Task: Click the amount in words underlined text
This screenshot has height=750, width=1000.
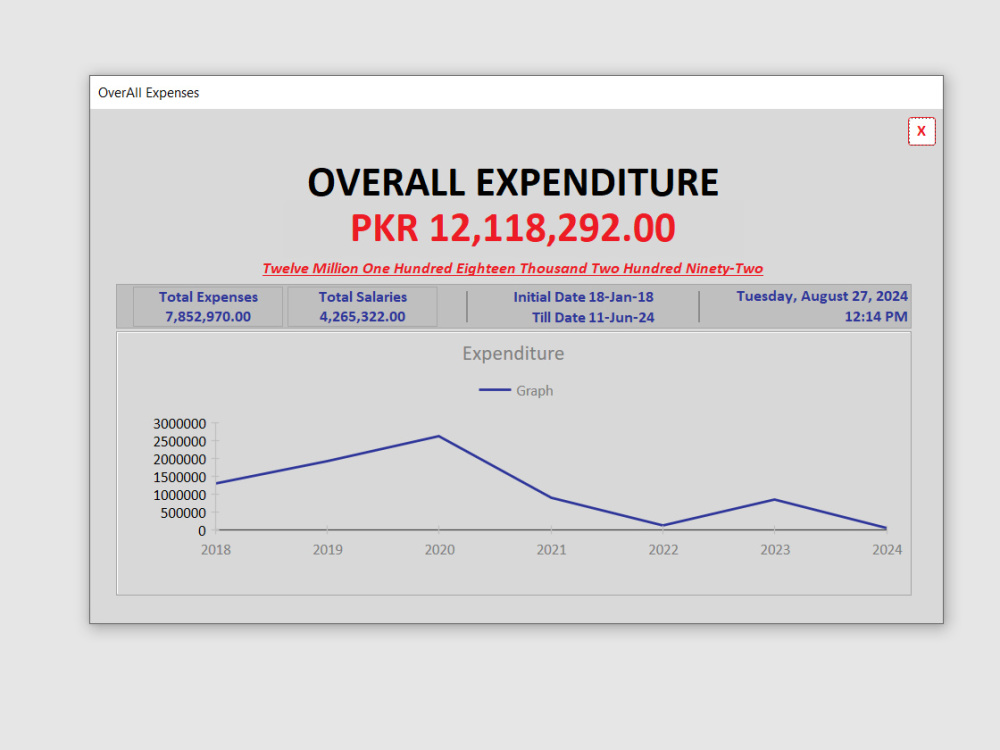Action: (513, 268)
